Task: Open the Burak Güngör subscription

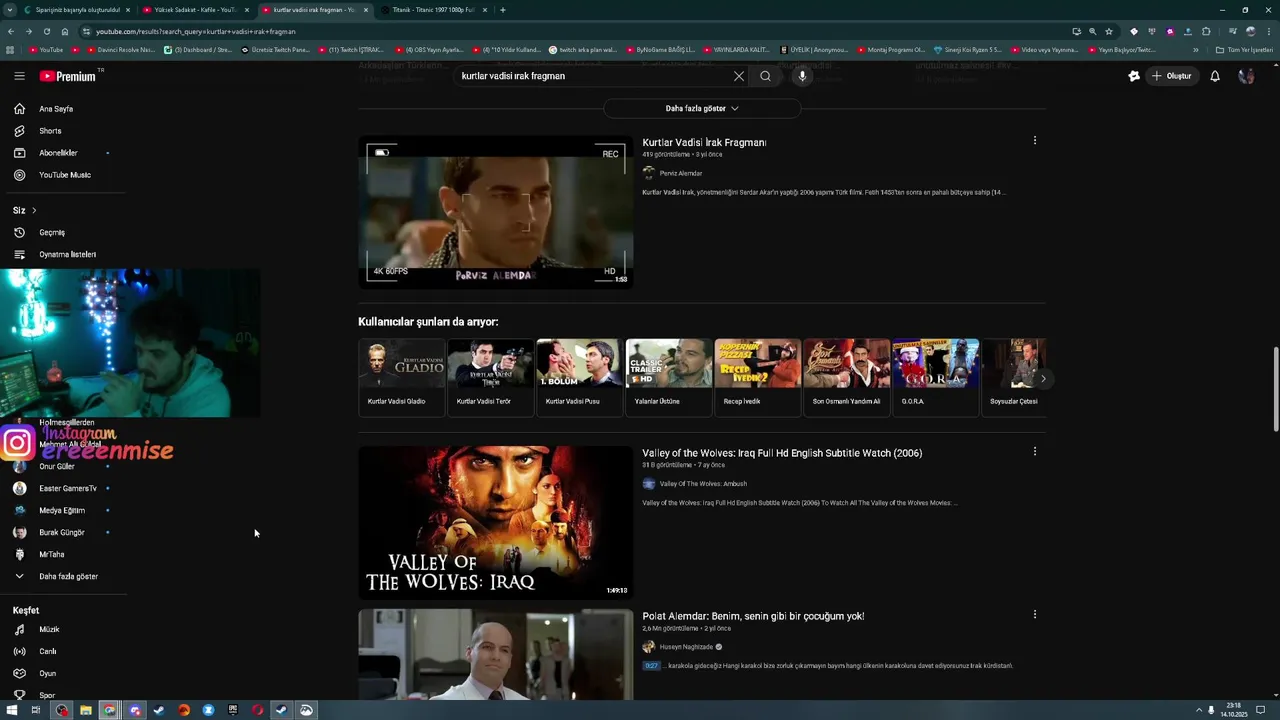Action: click(x=63, y=532)
